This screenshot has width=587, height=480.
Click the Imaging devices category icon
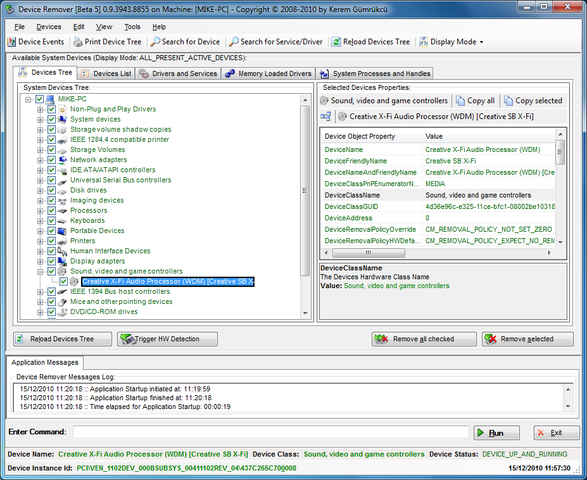[x=63, y=200]
